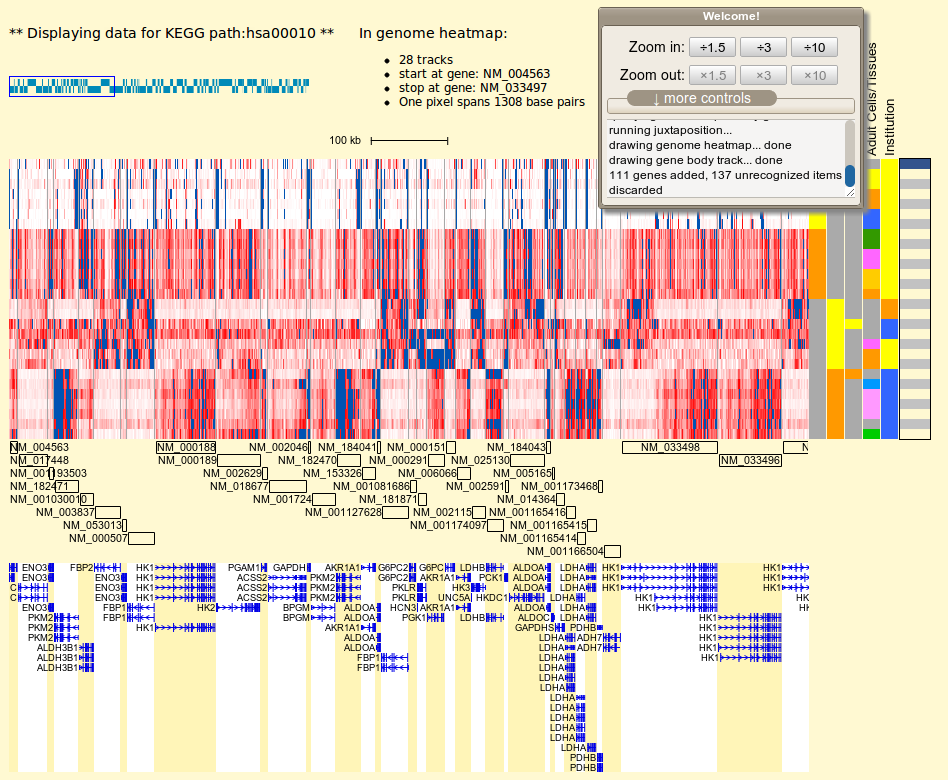Click the ALDH3B1 gene structure glyph
The width and height of the screenshot is (948, 780).
pos(88,645)
